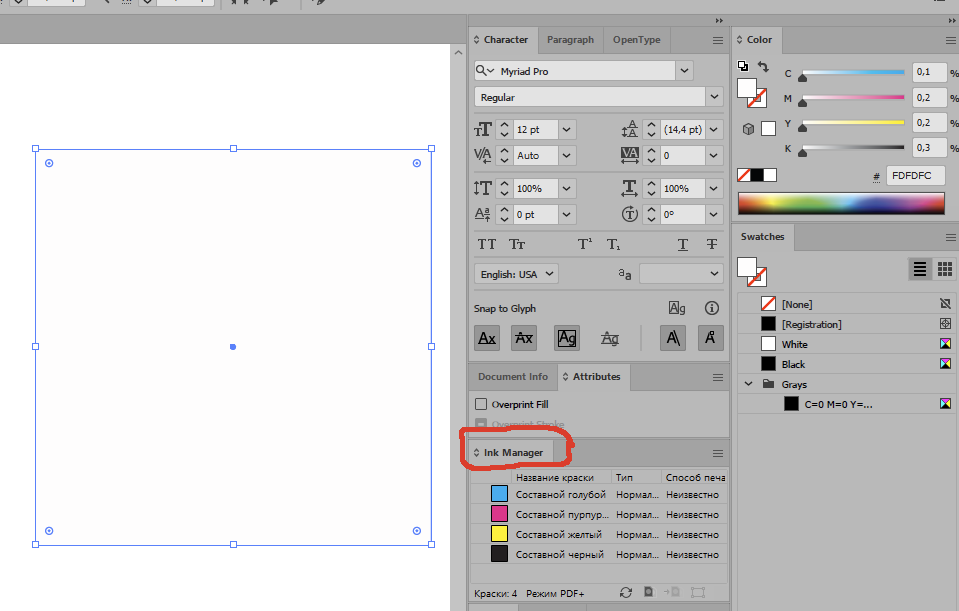Click the Snap to Angular Guides button
The height and width of the screenshot is (611, 959).
(x=673, y=338)
